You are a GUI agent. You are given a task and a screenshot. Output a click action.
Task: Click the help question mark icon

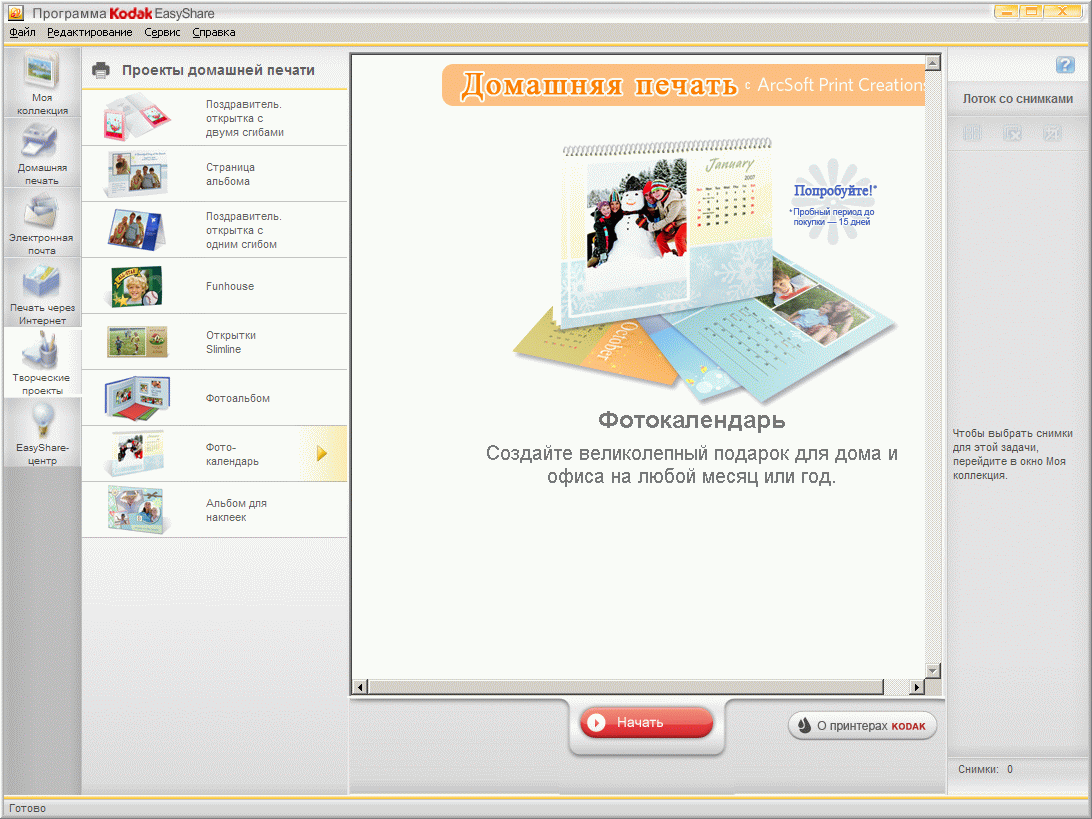point(1065,65)
